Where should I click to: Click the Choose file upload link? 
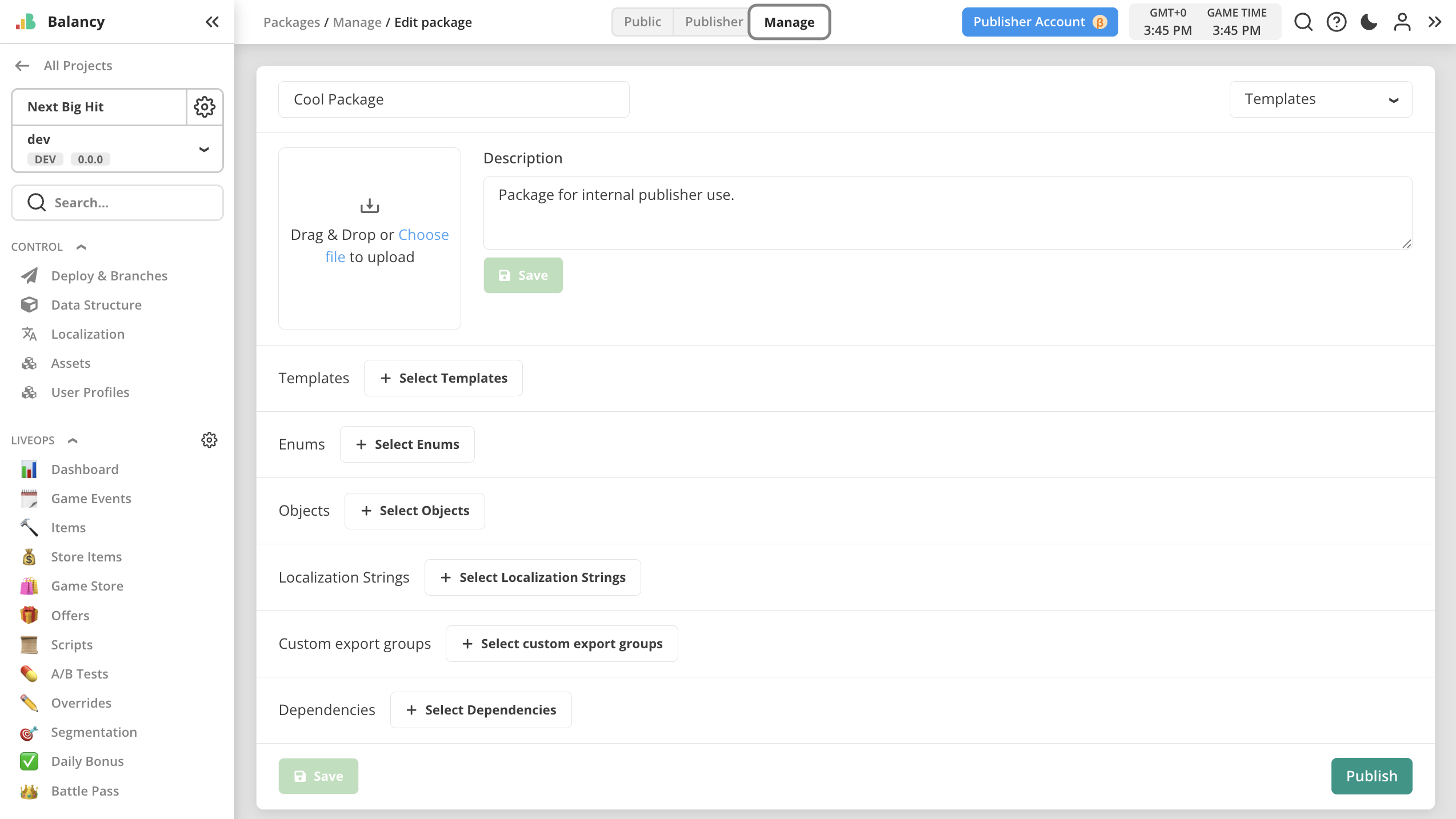coord(423,235)
